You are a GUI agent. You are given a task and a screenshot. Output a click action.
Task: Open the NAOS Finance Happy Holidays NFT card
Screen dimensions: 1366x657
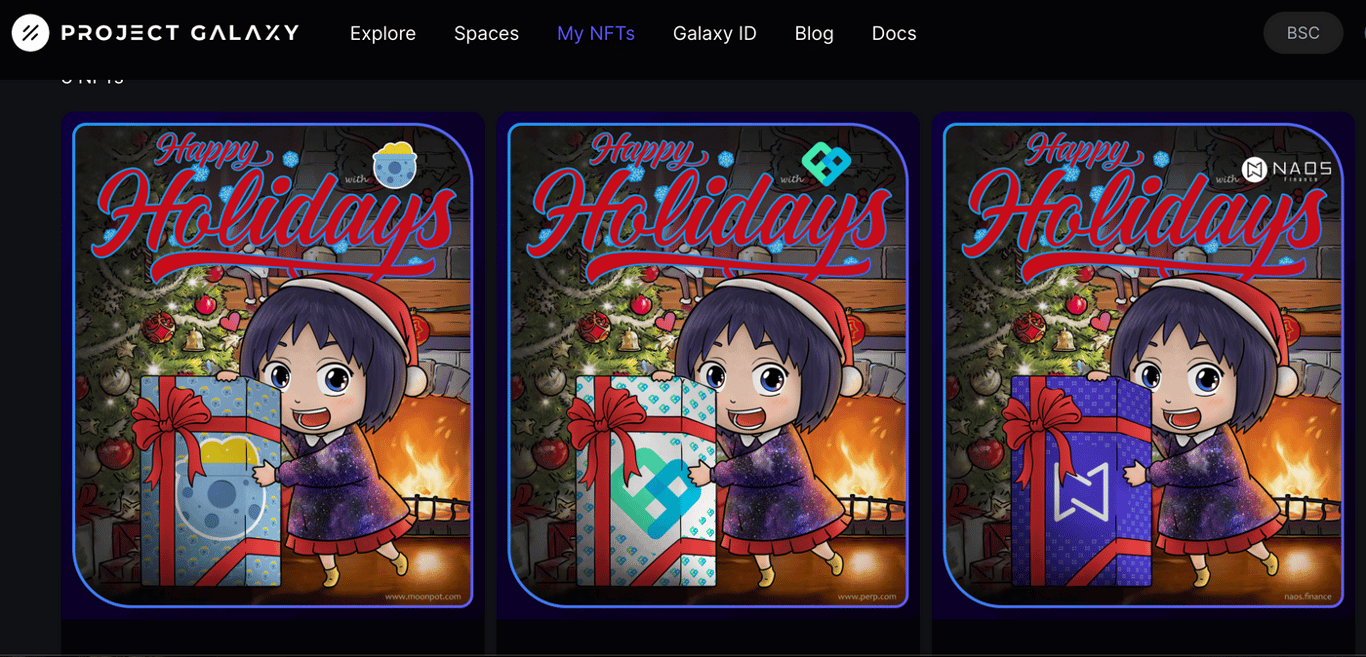pos(1143,366)
